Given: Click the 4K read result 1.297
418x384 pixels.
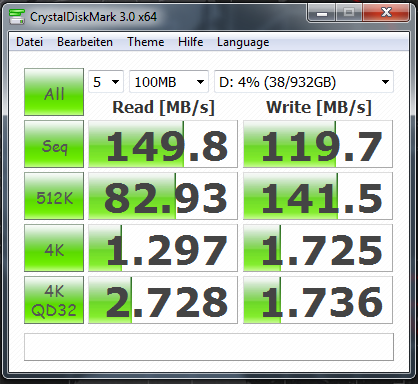Looking at the screenshot, I should 163,248.
